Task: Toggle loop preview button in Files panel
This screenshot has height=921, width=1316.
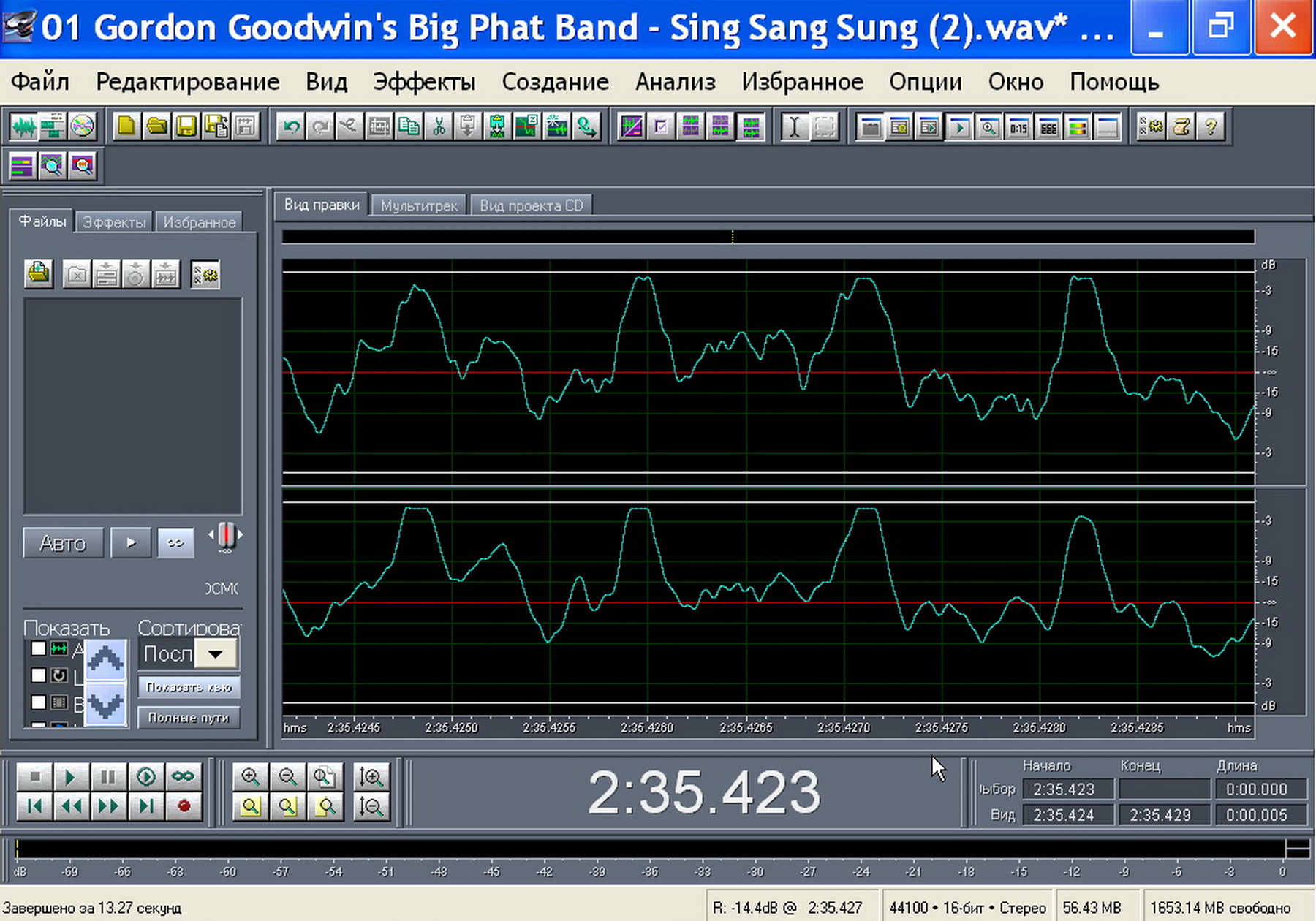Action: pos(175,543)
